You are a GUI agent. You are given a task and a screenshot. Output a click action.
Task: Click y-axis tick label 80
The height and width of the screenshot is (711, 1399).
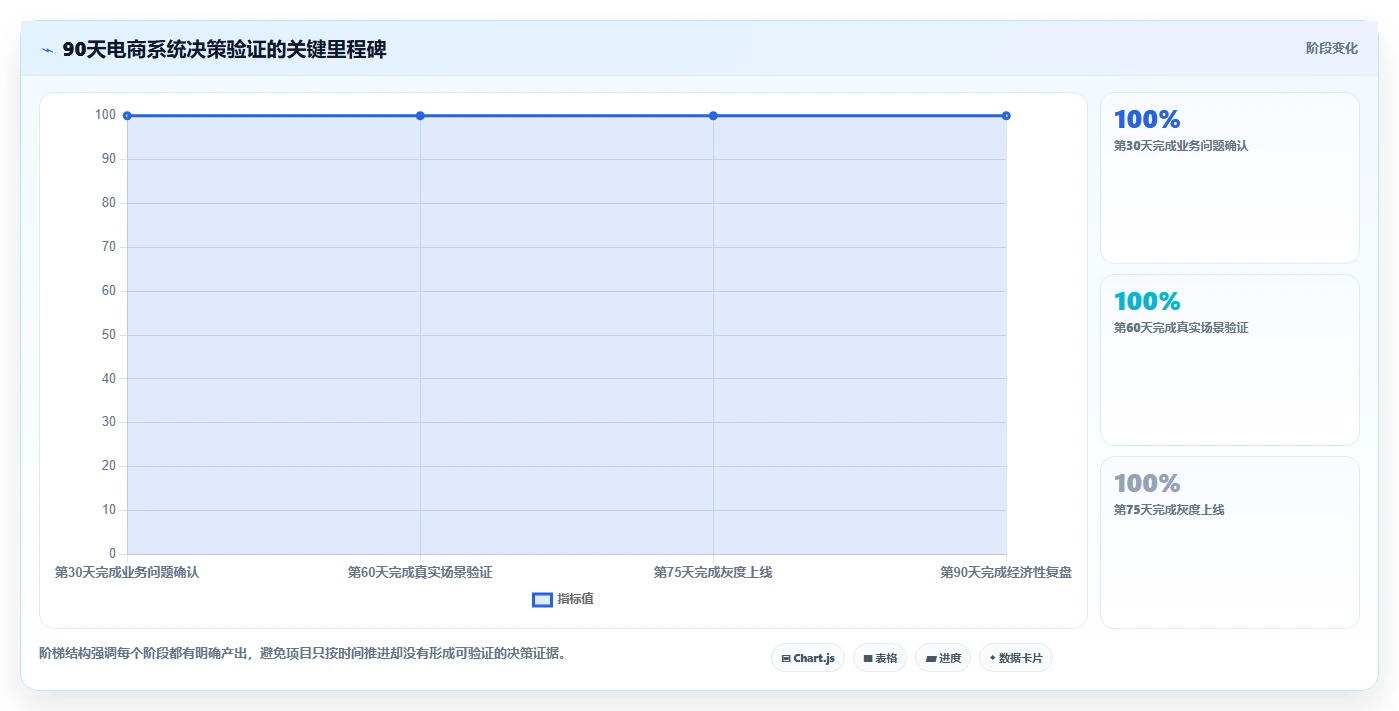click(109, 203)
